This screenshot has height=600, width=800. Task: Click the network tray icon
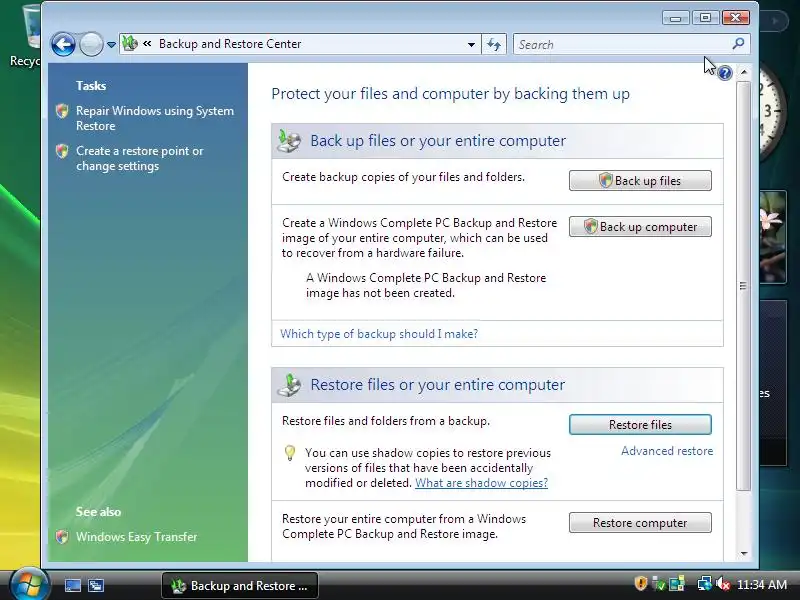click(x=704, y=583)
